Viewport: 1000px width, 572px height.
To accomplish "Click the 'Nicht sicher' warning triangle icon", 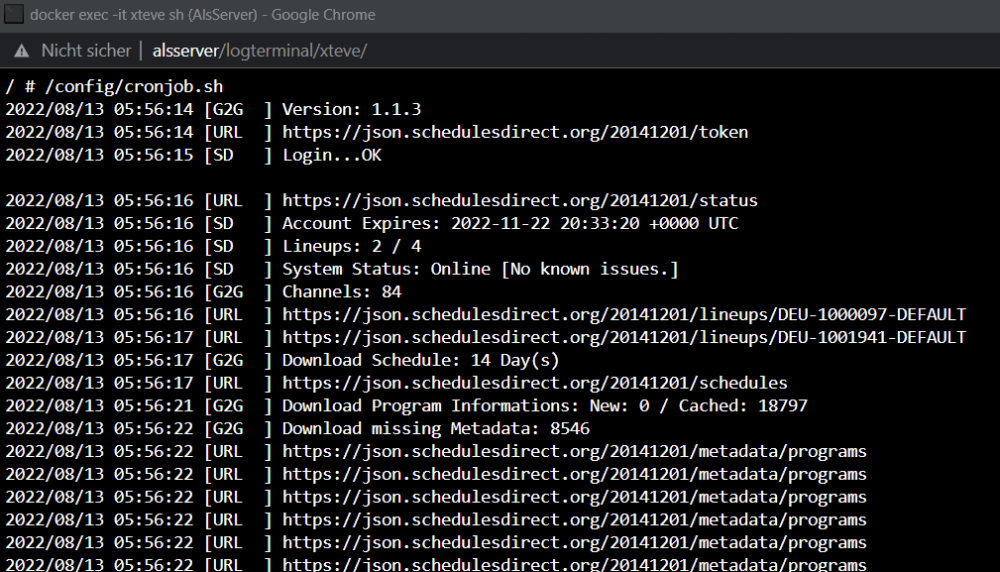I will point(22,51).
